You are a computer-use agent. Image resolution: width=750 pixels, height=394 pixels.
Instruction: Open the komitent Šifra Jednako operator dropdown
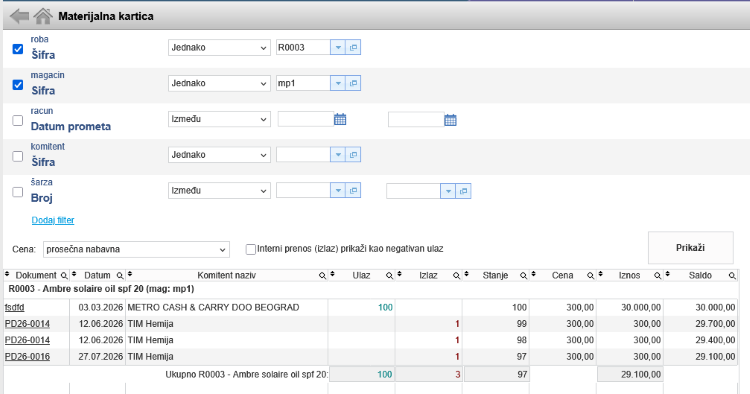(219, 155)
